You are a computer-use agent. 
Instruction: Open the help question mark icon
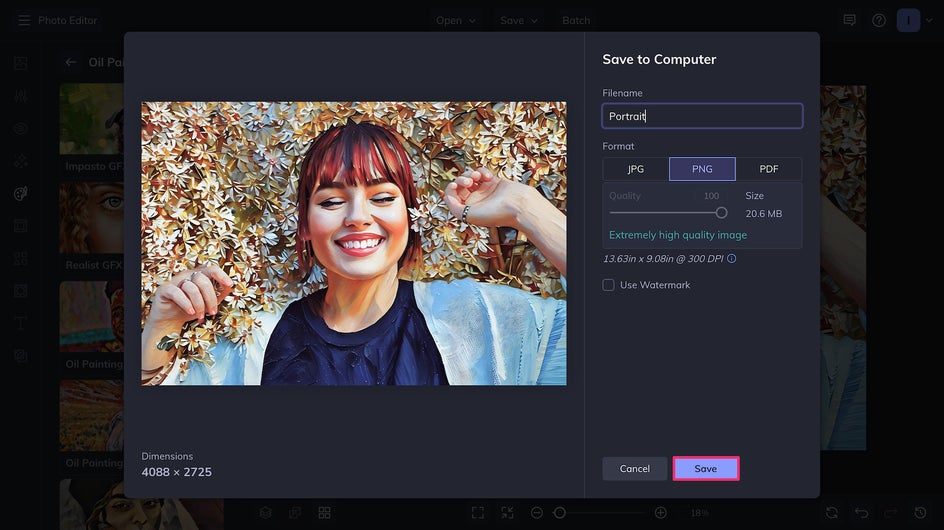click(879, 20)
